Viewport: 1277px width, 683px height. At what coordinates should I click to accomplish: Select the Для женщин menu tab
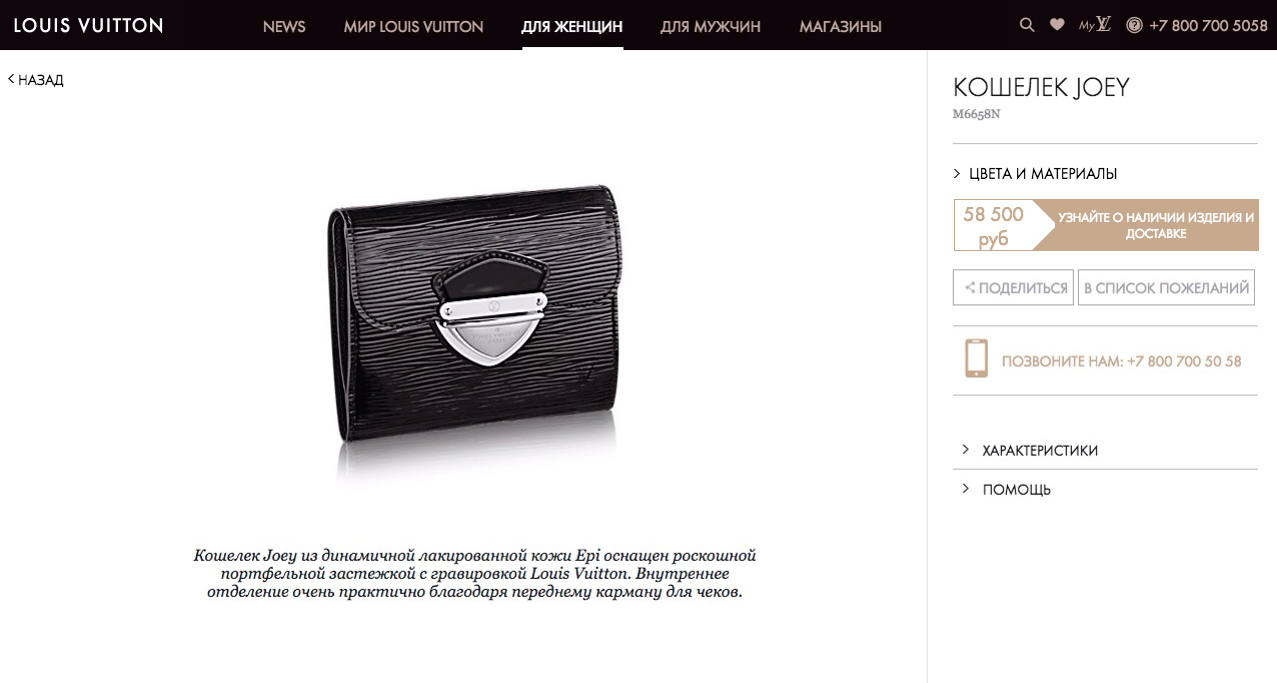pos(572,26)
